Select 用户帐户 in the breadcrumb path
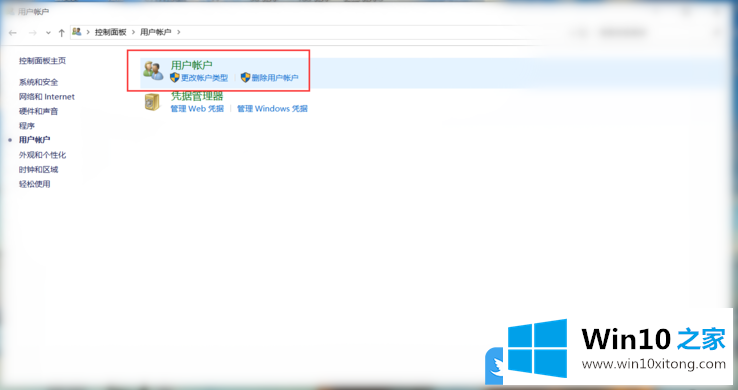This screenshot has height=390, width=738. tap(156, 32)
